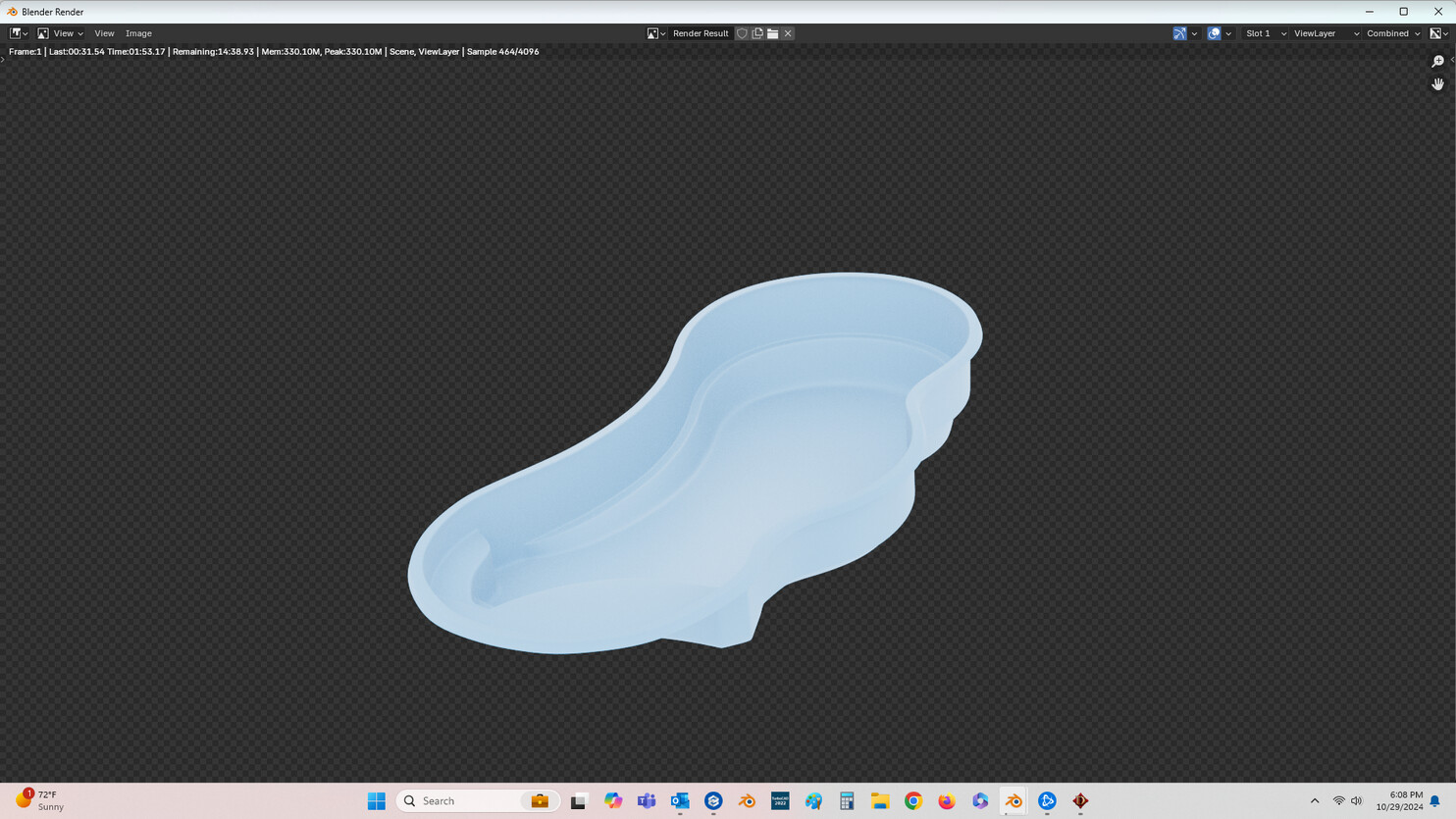The width and height of the screenshot is (1456, 819).
Task: Open the Image menu in the header
Action: coord(138,32)
